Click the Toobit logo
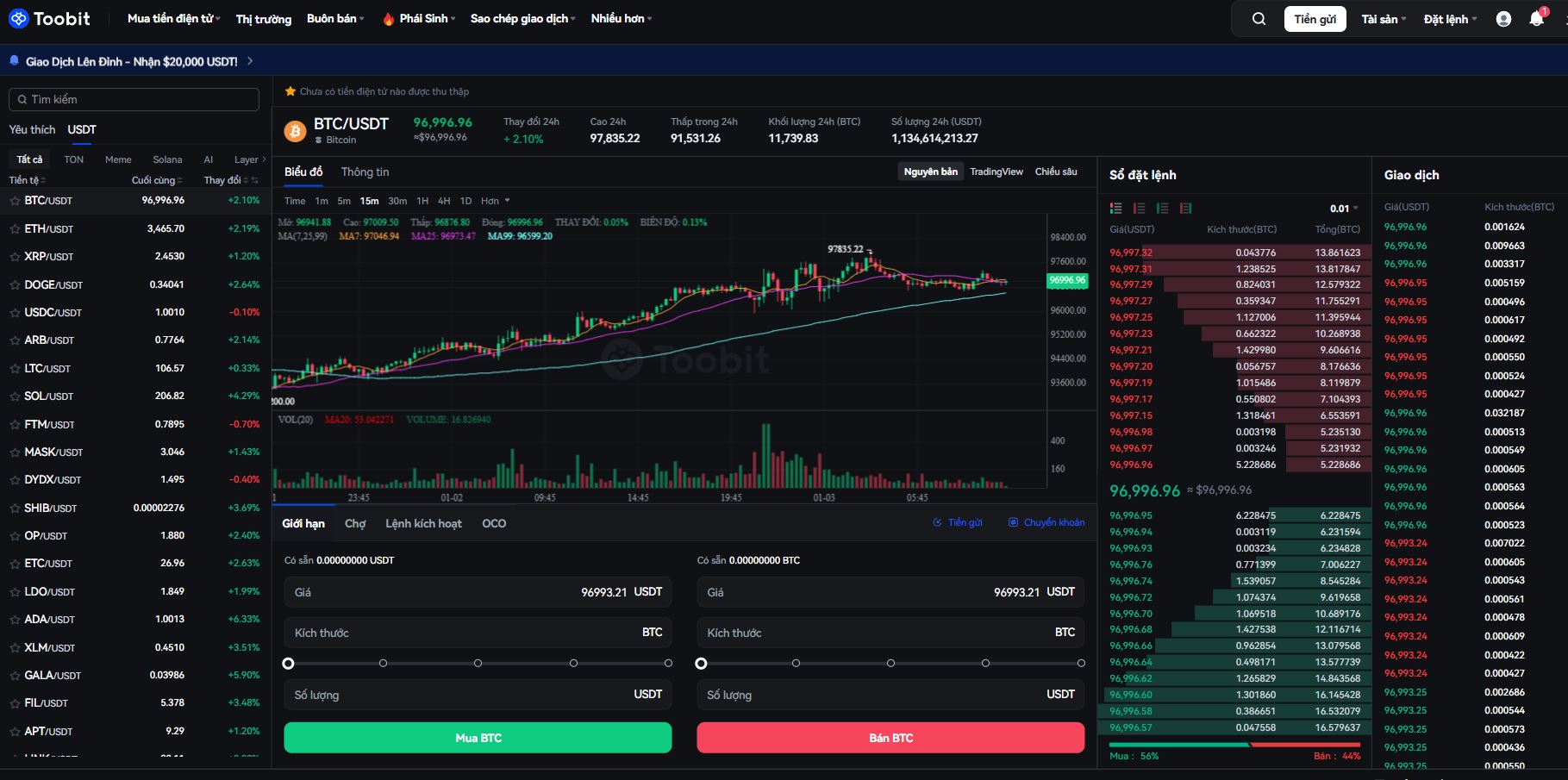 [49, 18]
